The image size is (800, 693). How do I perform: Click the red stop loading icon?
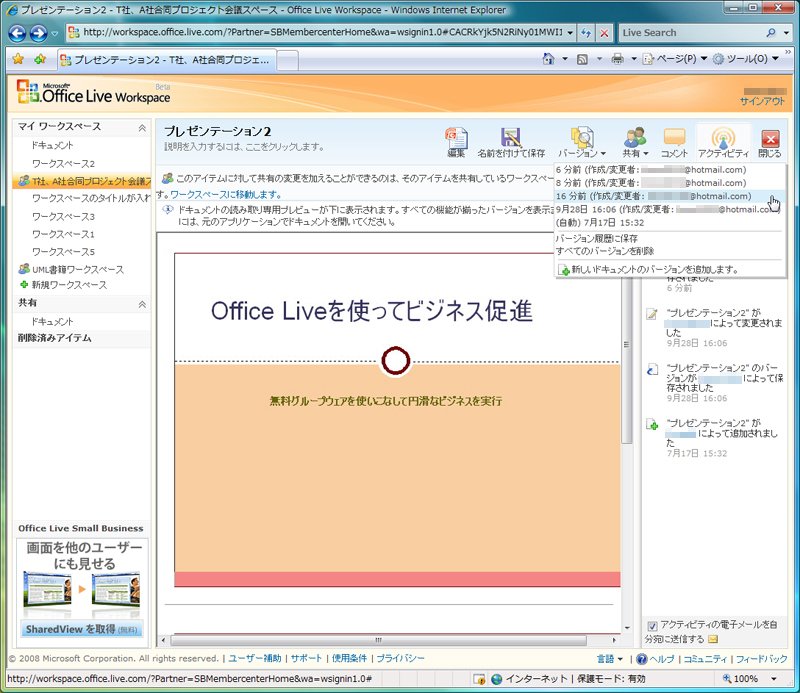(604, 33)
